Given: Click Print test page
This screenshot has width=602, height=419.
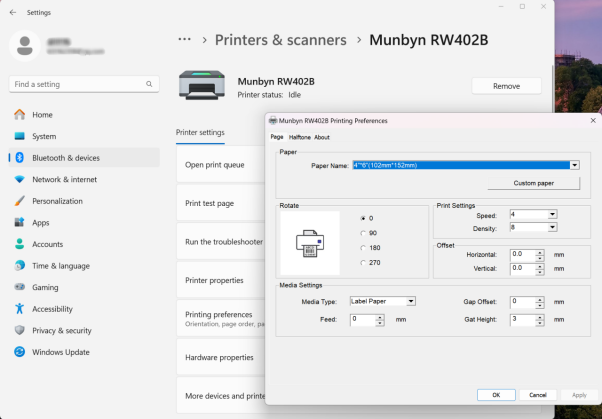Looking at the screenshot, I should click(x=221, y=203).
